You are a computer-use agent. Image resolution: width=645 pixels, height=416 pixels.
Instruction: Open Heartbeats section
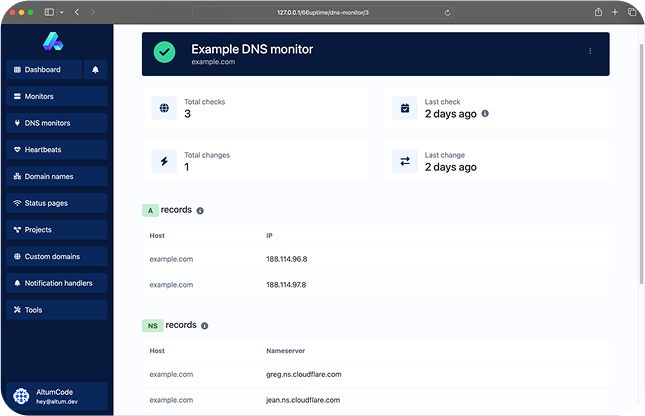pos(56,150)
